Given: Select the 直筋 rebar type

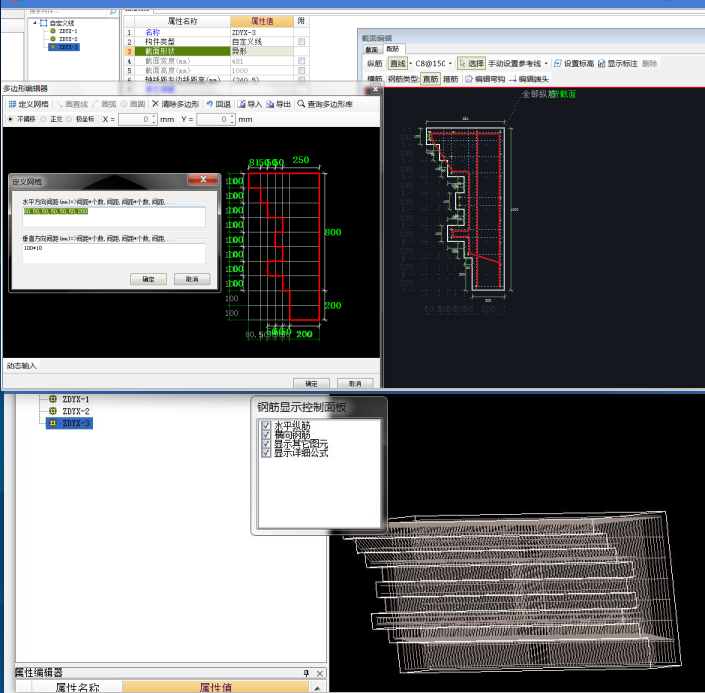Looking at the screenshot, I should pos(430,79).
